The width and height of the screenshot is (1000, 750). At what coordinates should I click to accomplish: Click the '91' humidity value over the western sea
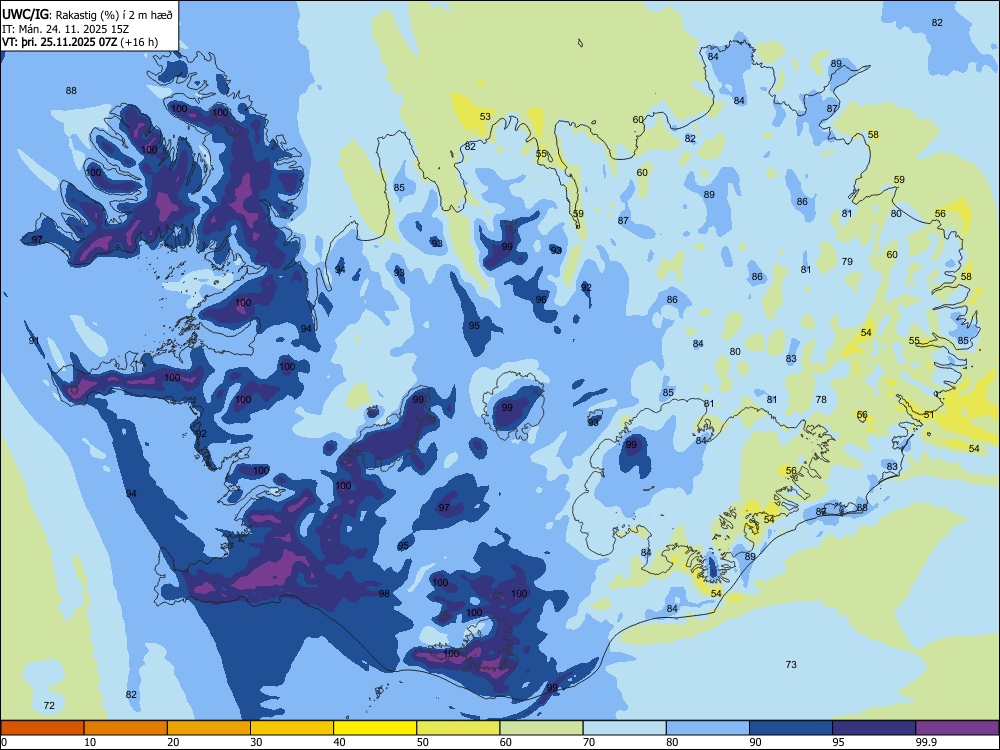(x=34, y=341)
